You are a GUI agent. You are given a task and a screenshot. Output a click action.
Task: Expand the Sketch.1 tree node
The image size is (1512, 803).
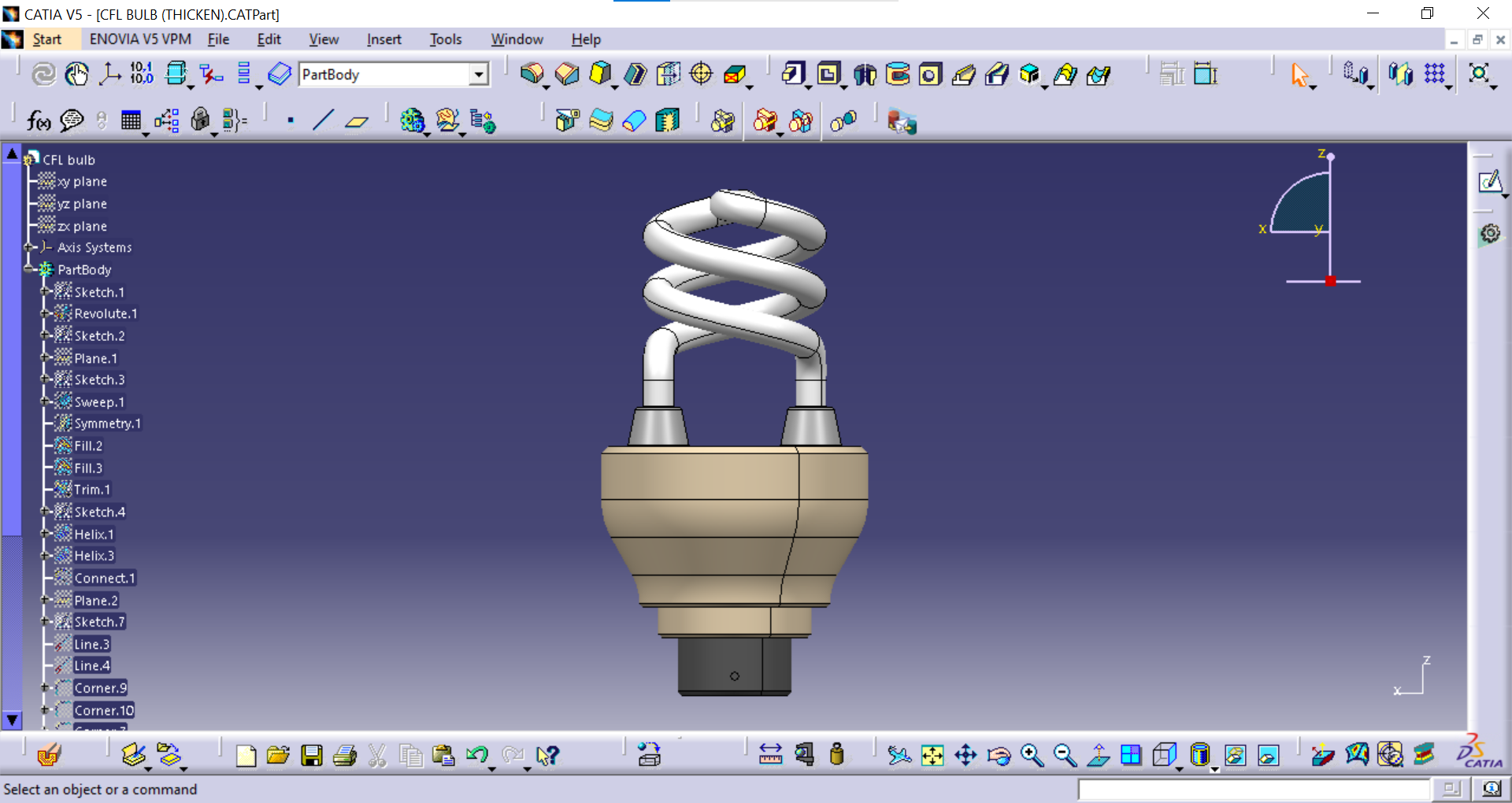(x=46, y=291)
